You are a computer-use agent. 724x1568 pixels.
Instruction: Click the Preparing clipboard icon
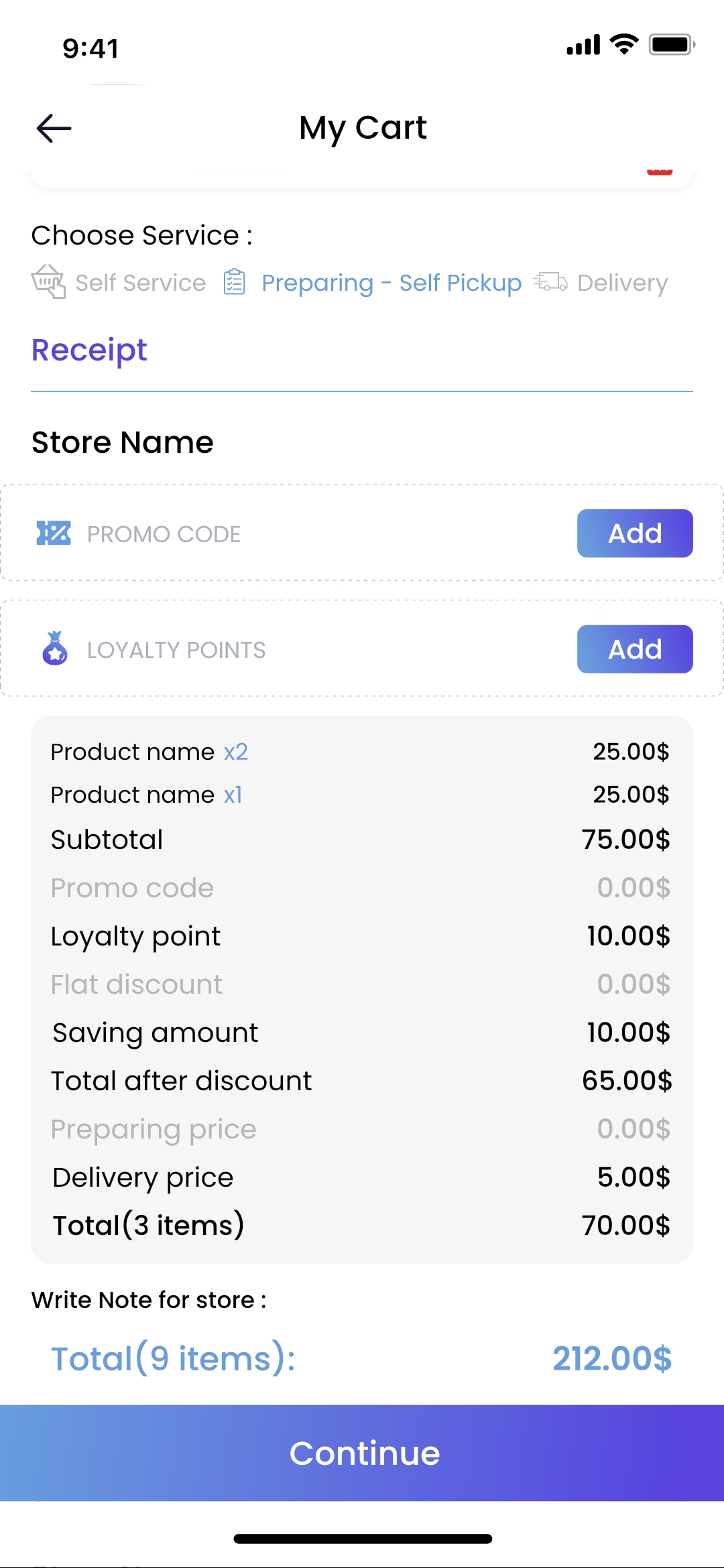pos(234,282)
